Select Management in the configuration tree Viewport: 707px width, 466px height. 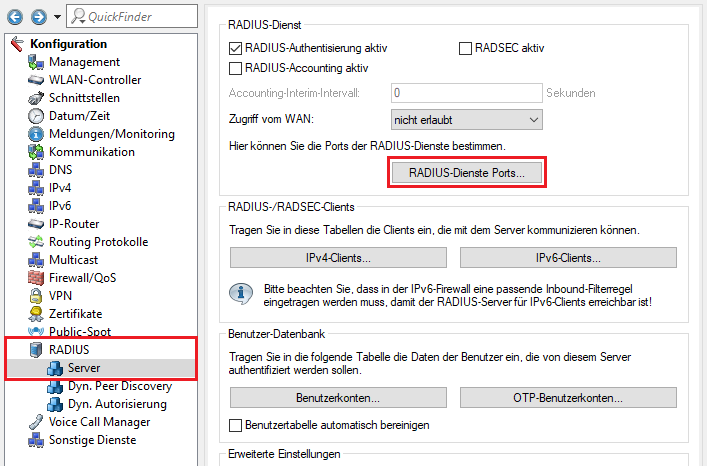[x=84, y=62]
